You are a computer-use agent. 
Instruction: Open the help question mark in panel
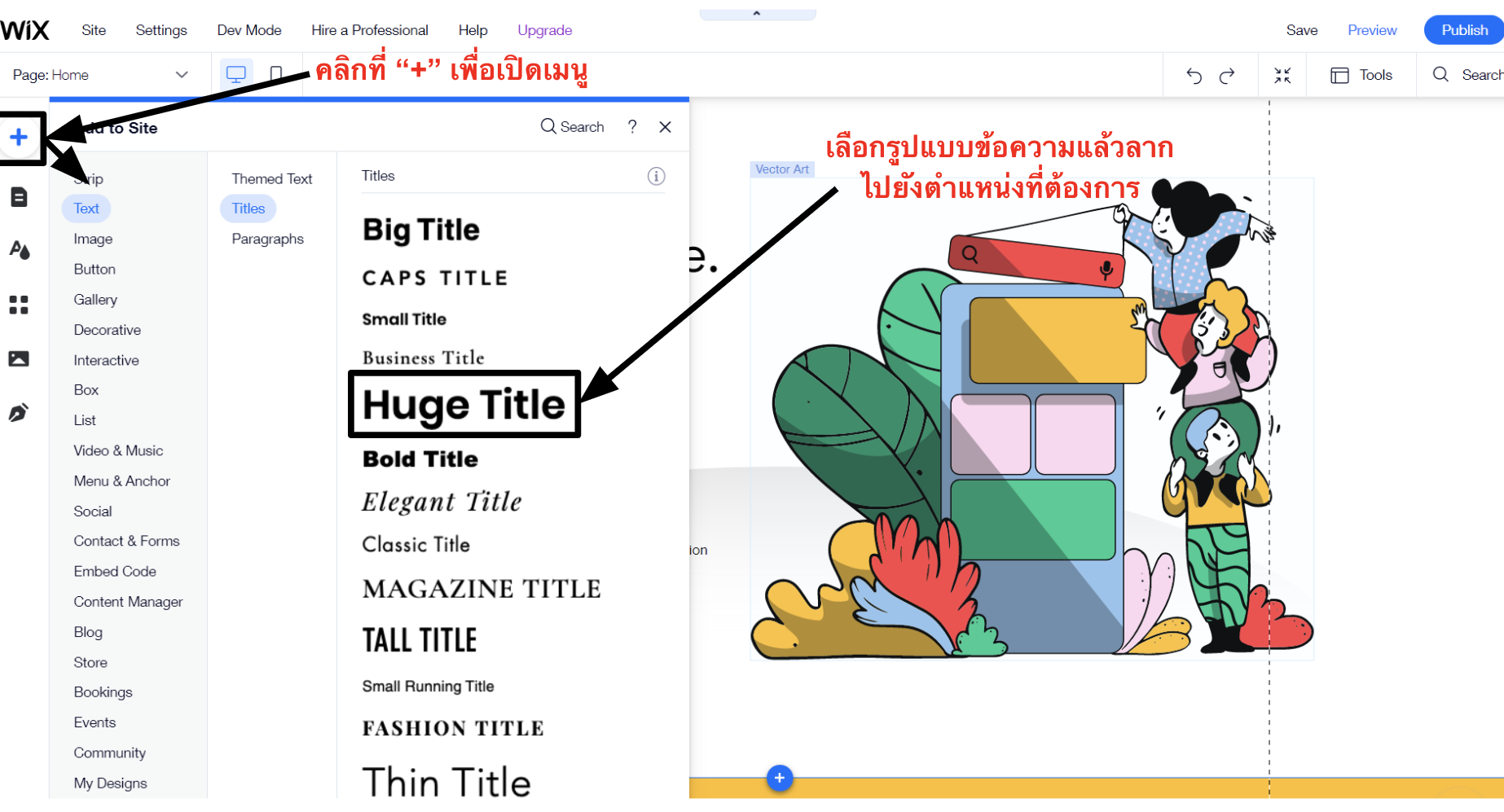click(632, 127)
